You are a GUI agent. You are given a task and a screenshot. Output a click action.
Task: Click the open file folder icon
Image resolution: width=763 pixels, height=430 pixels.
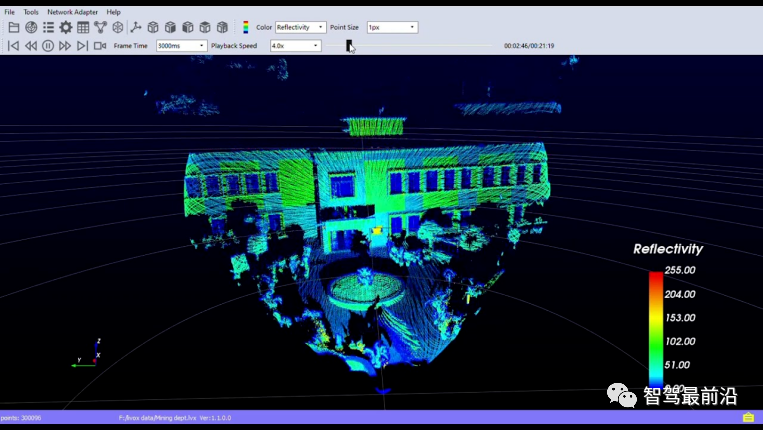pos(13,27)
